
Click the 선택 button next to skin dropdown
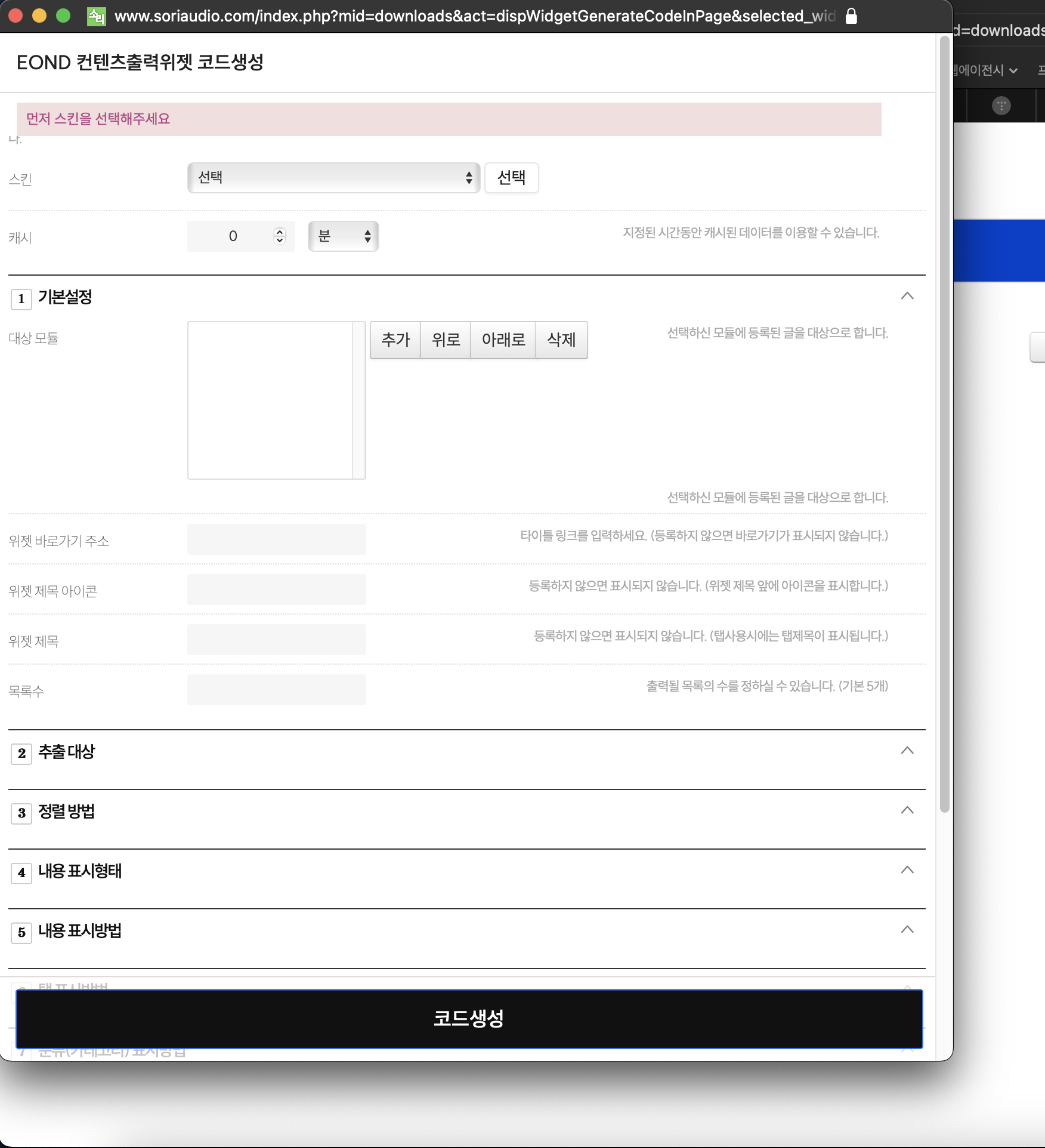pos(511,178)
